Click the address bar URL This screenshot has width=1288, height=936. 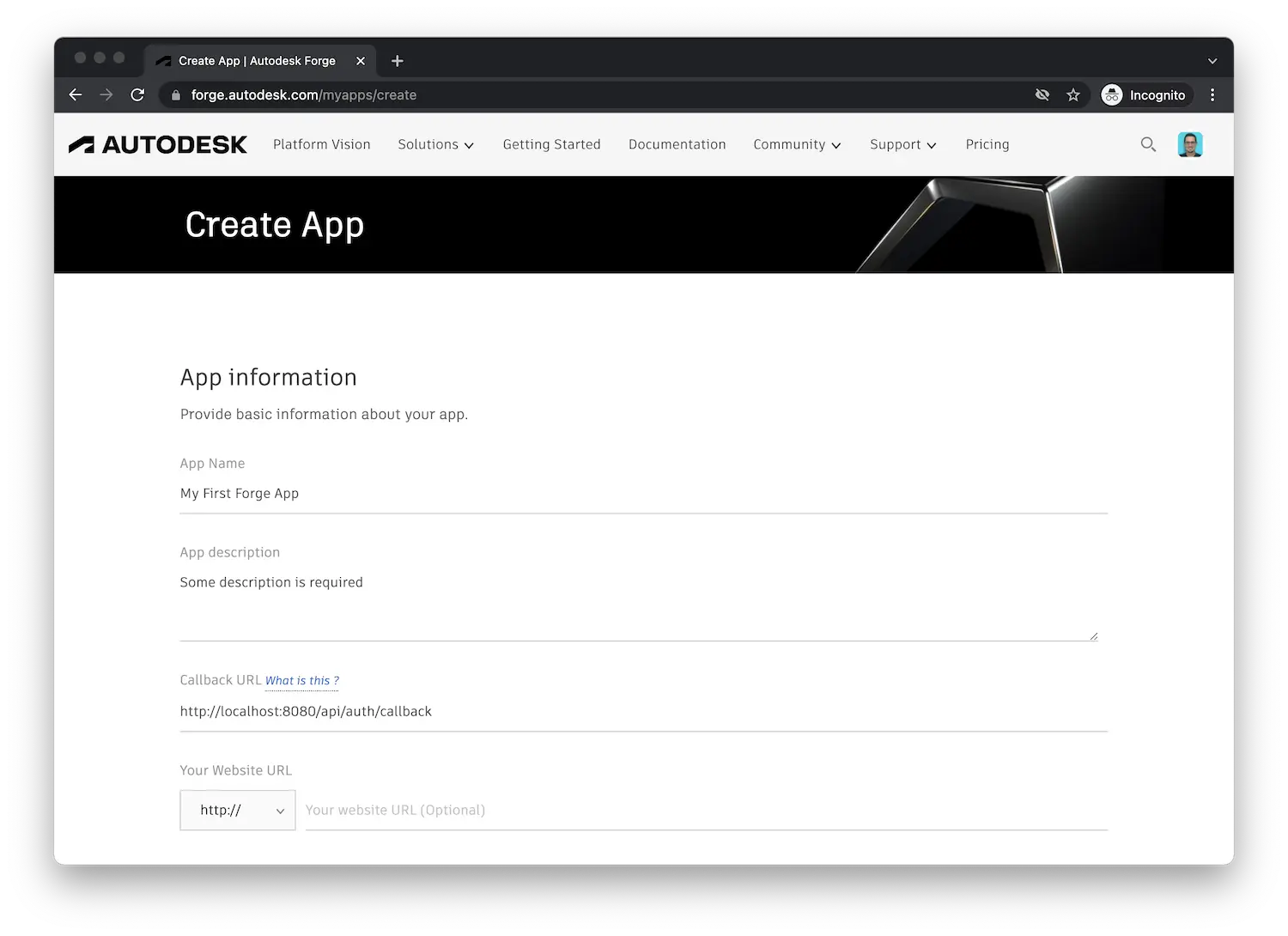click(304, 95)
